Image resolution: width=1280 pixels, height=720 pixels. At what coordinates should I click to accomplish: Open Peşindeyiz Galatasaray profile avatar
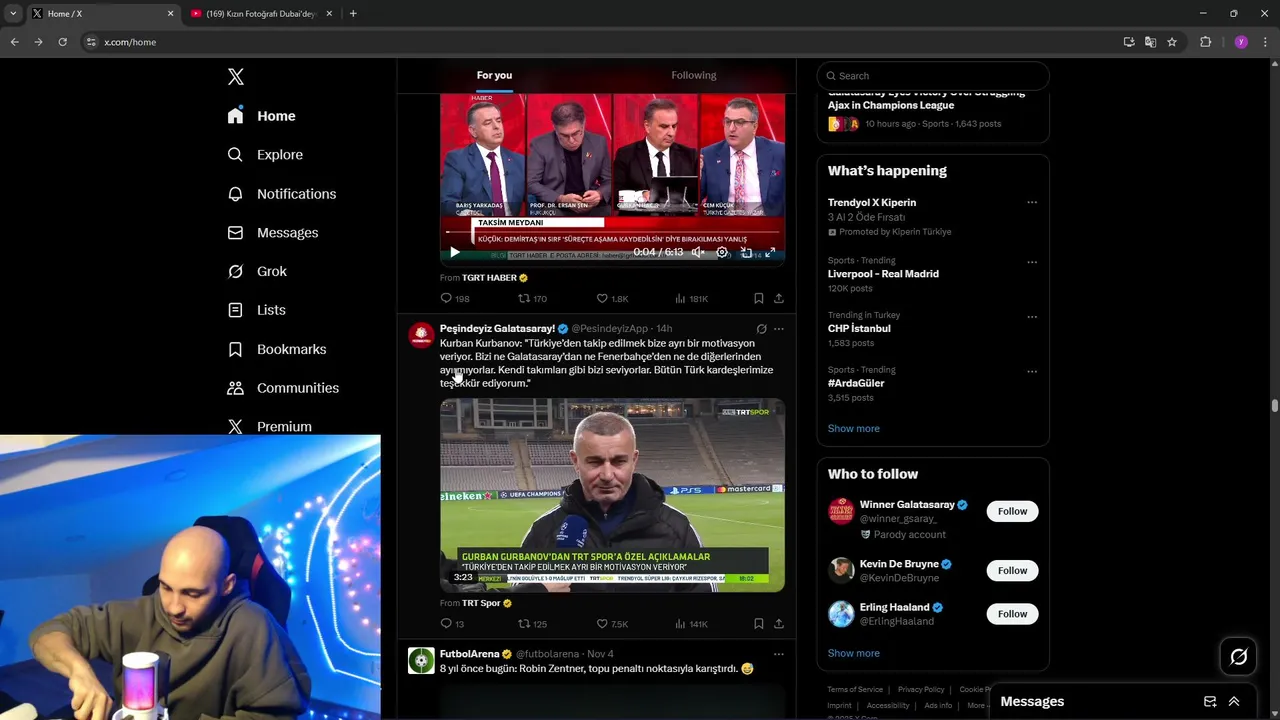click(421, 335)
